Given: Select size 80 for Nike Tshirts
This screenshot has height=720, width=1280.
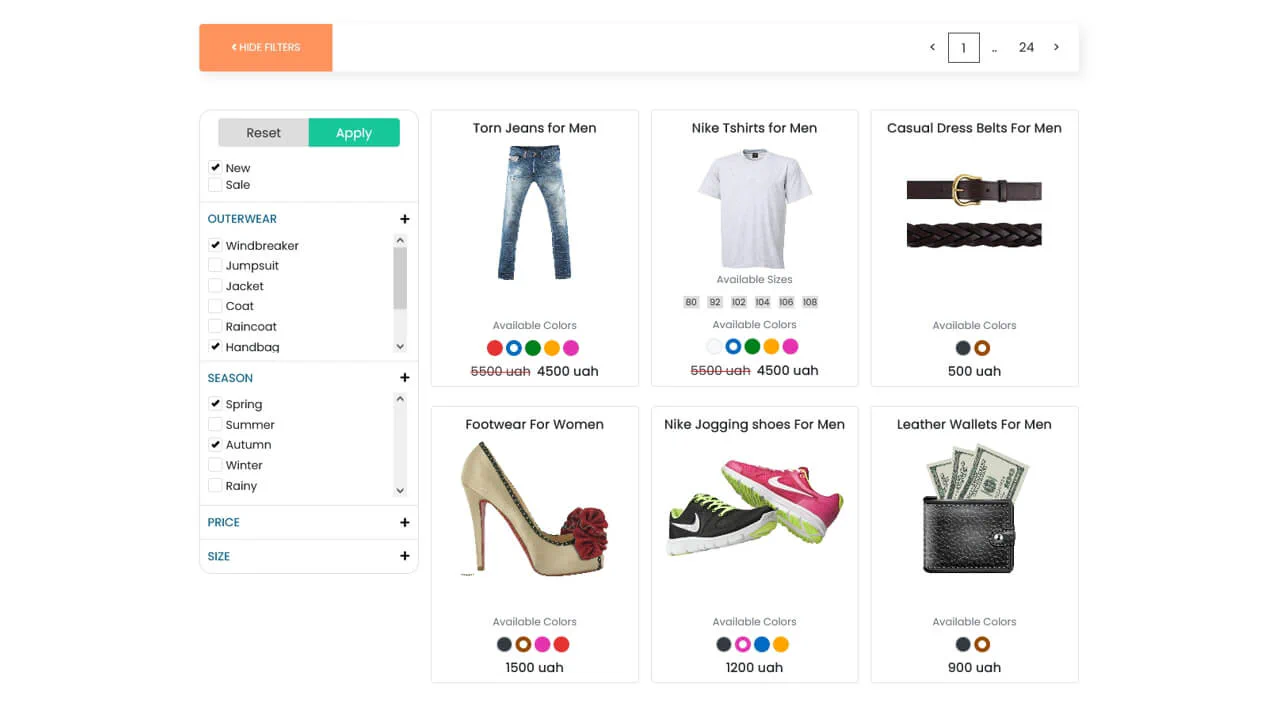Looking at the screenshot, I should coord(691,302).
